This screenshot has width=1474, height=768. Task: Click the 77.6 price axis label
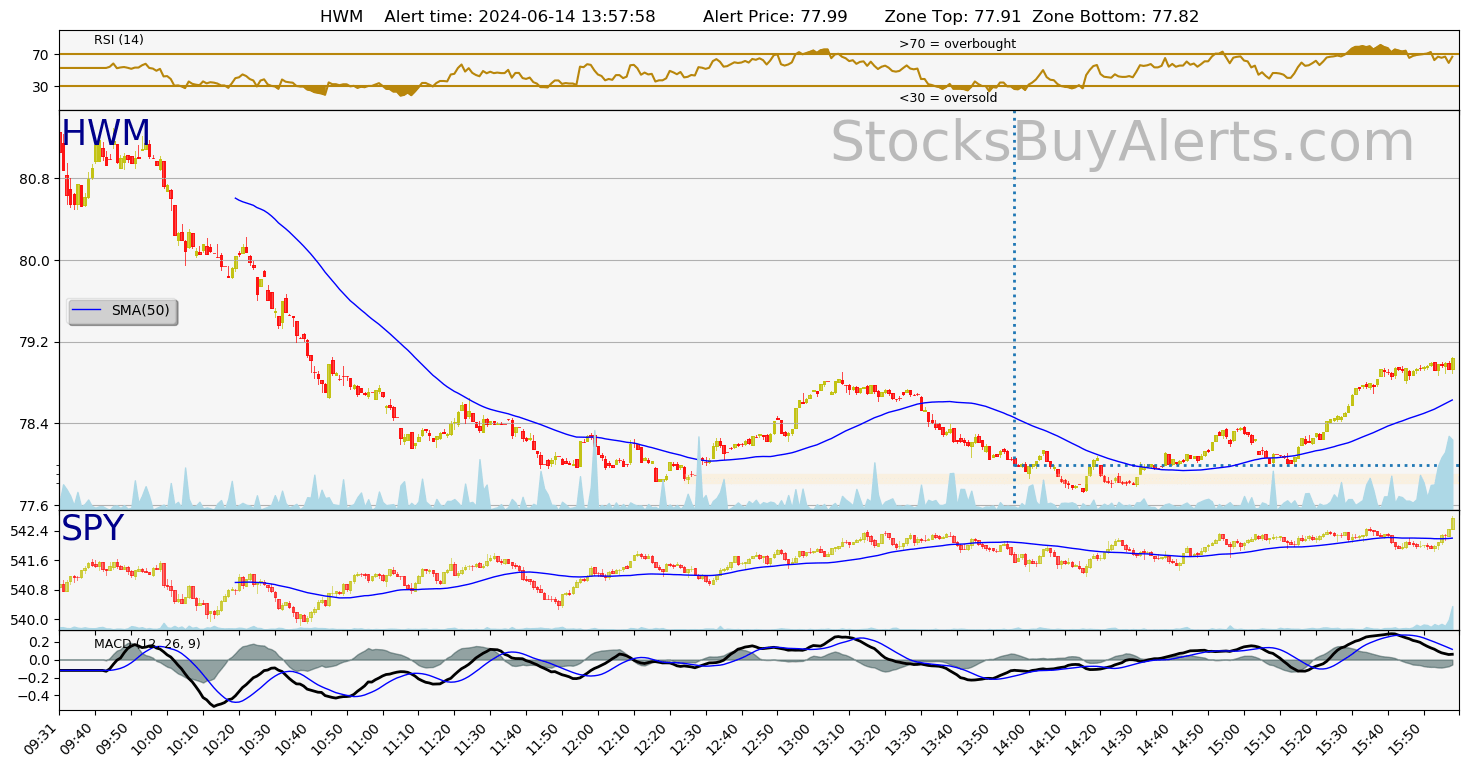pyautogui.click(x=32, y=506)
